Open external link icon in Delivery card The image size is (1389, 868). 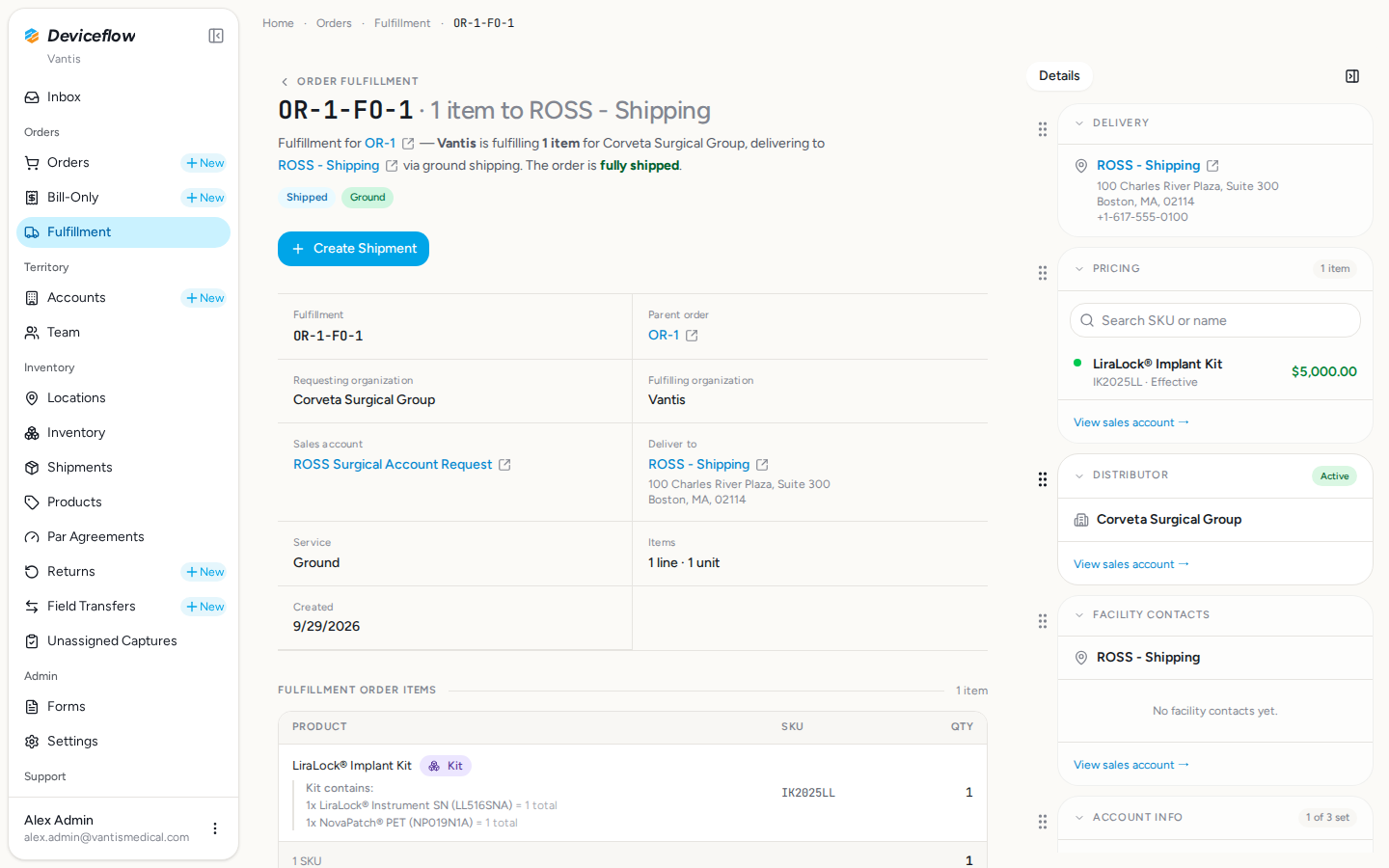click(x=1212, y=166)
